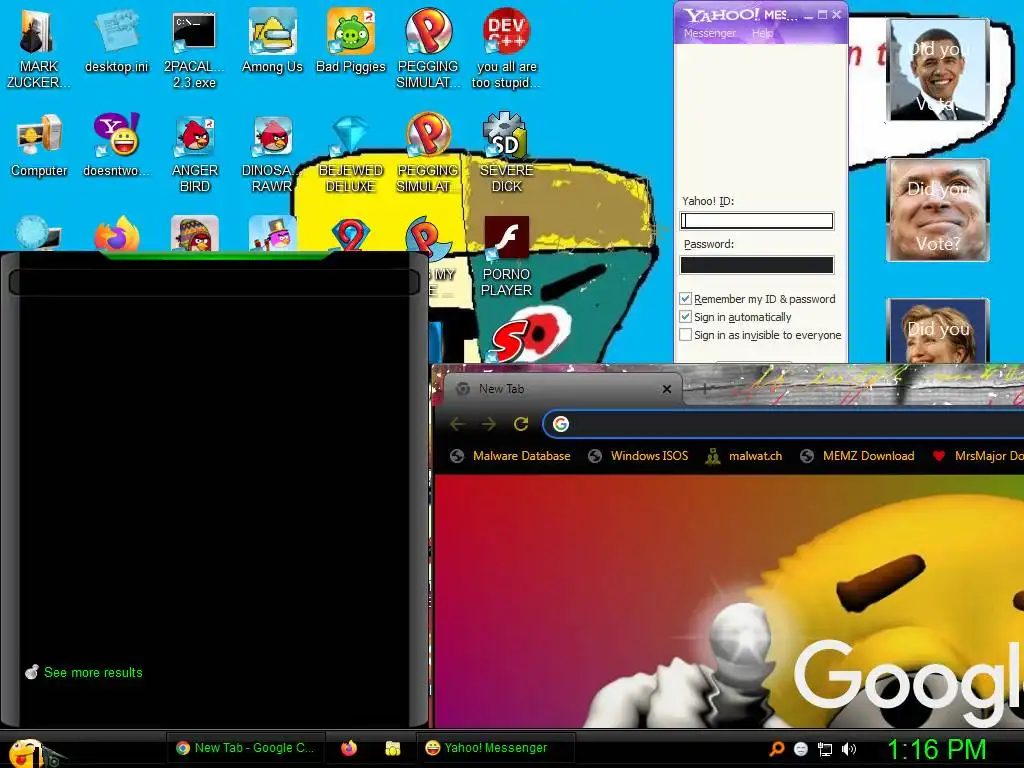1024x768 pixels.
Task: Click the third 'Did you' gadget photo
Action: coord(938,330)
